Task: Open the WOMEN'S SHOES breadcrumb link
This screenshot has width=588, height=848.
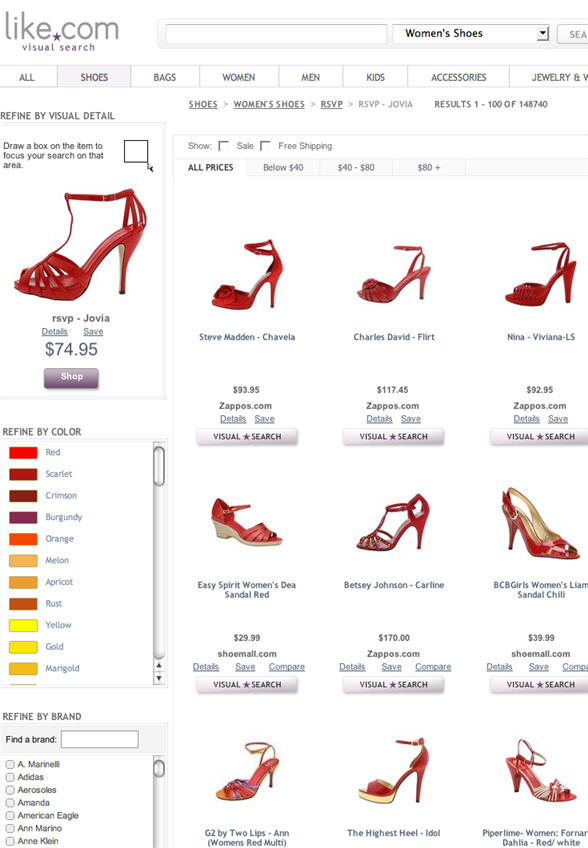Action: (x=269, y=104)
